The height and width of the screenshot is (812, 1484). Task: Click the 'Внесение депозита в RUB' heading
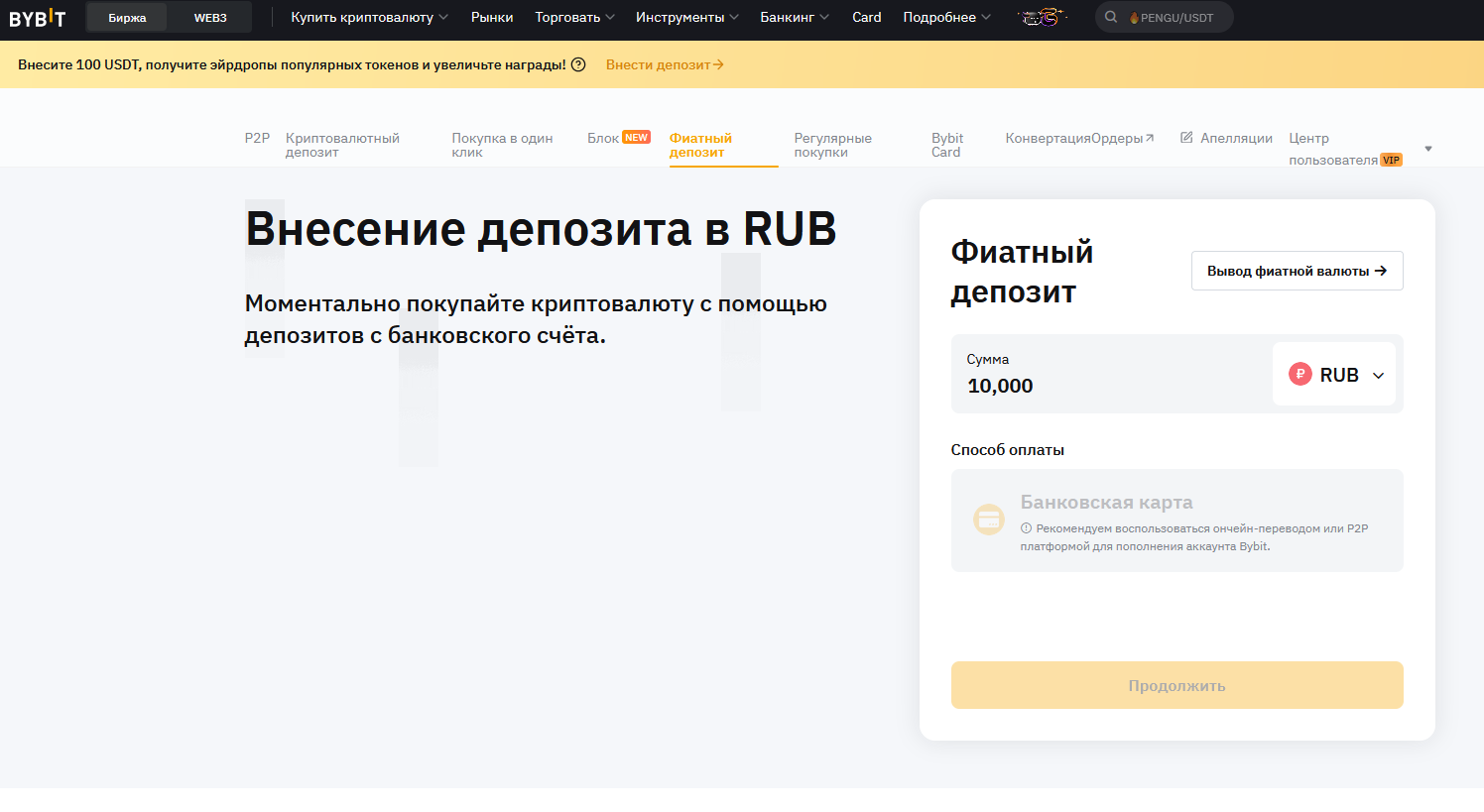[541, 229]
